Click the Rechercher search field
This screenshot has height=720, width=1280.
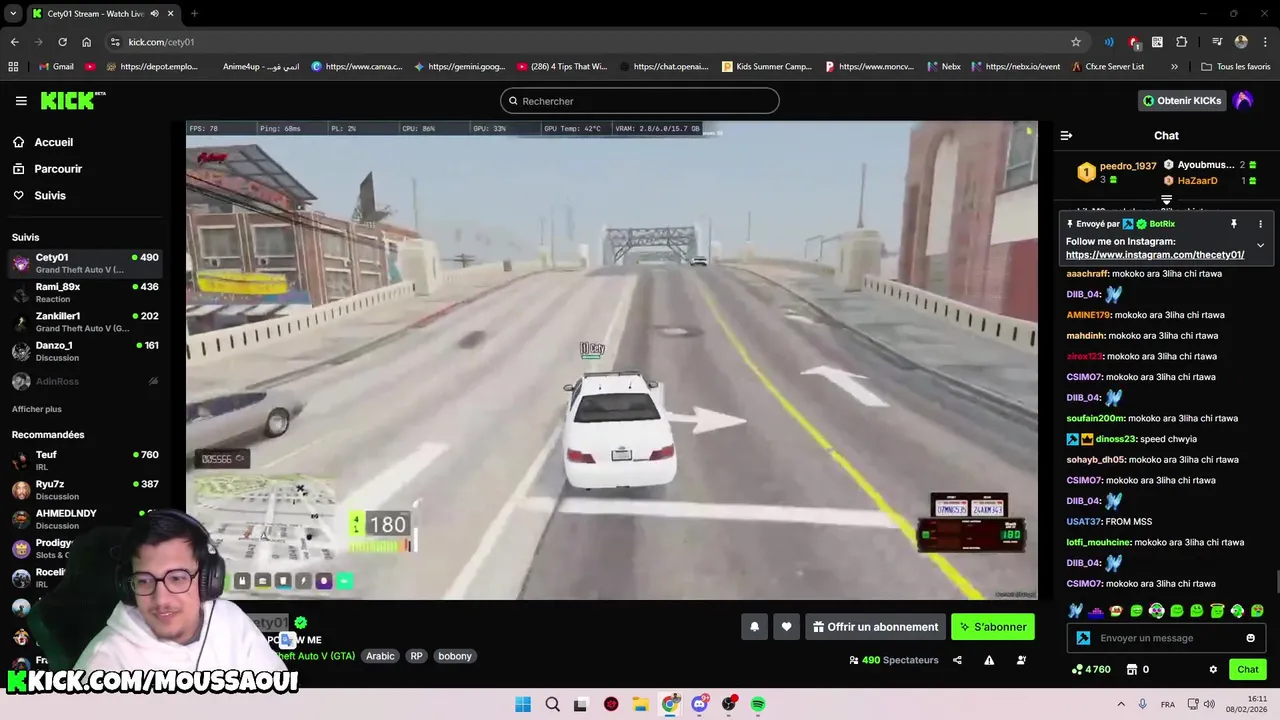(640, 101)
